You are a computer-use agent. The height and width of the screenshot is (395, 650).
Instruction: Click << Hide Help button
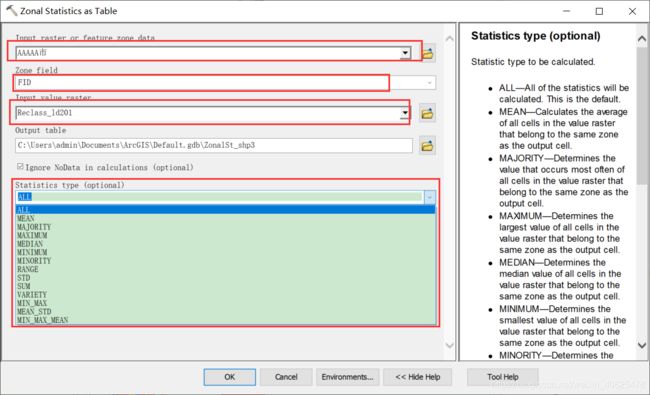(x=417, y=377)
